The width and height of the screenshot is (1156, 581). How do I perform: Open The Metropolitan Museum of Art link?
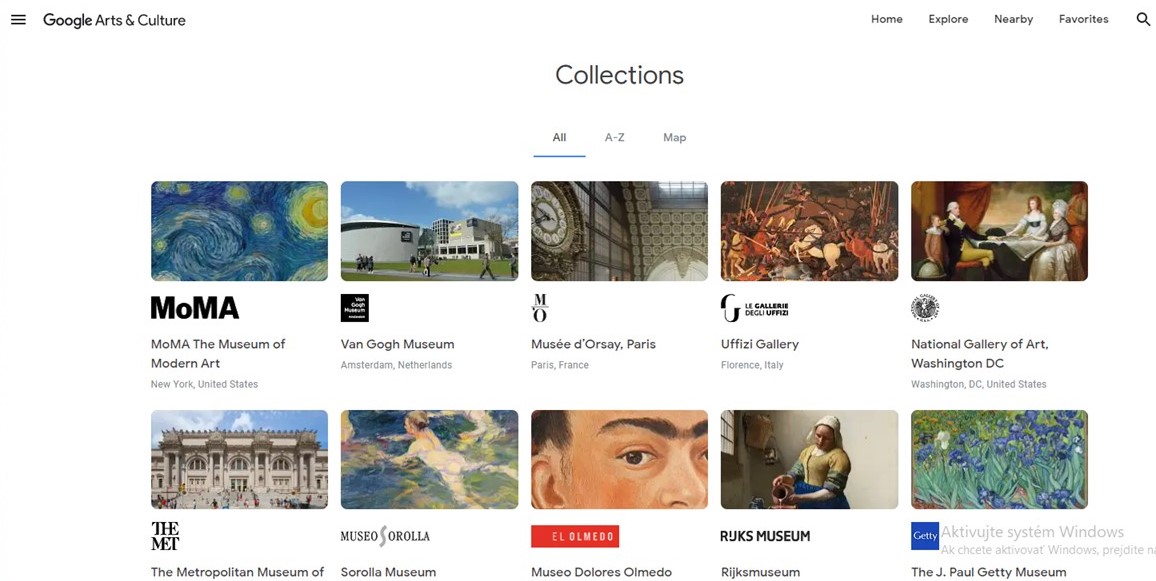coord(237,572)
